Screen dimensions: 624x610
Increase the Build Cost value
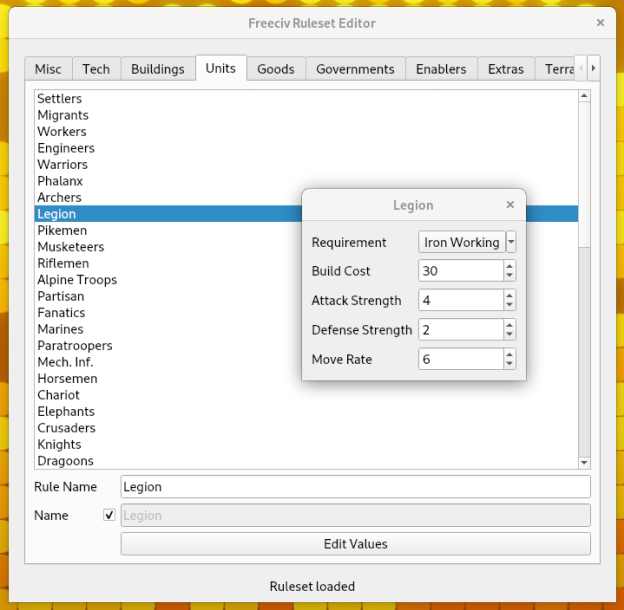[x=510, y=266]
